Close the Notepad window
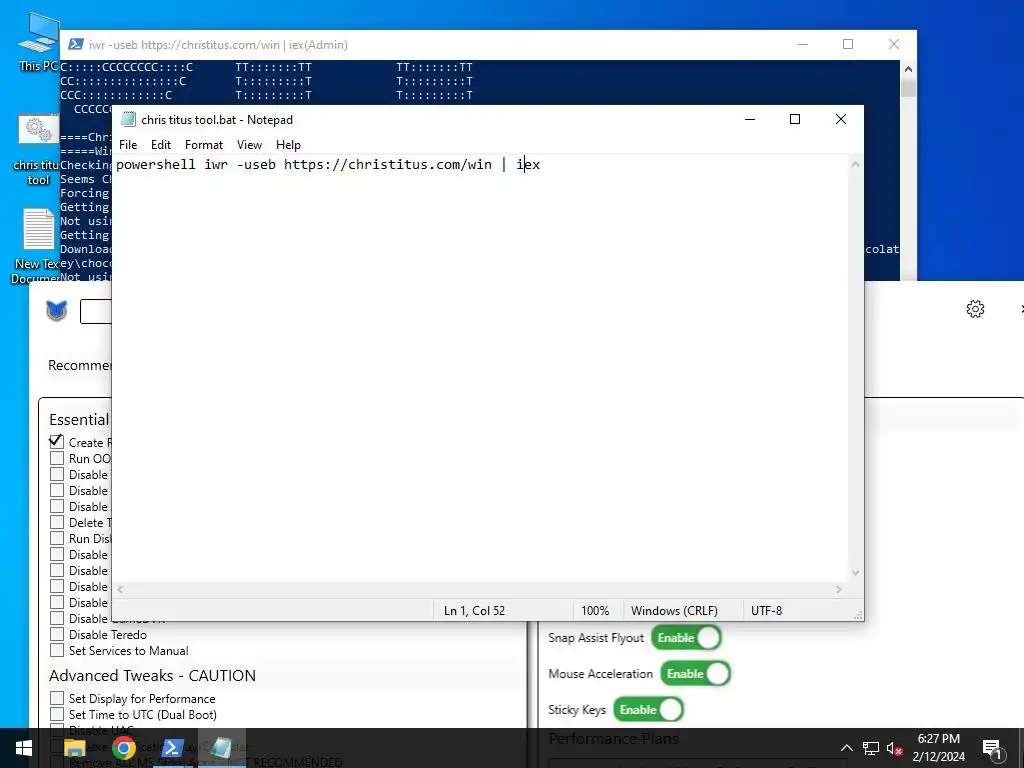1024x768 pixels. 841,119
